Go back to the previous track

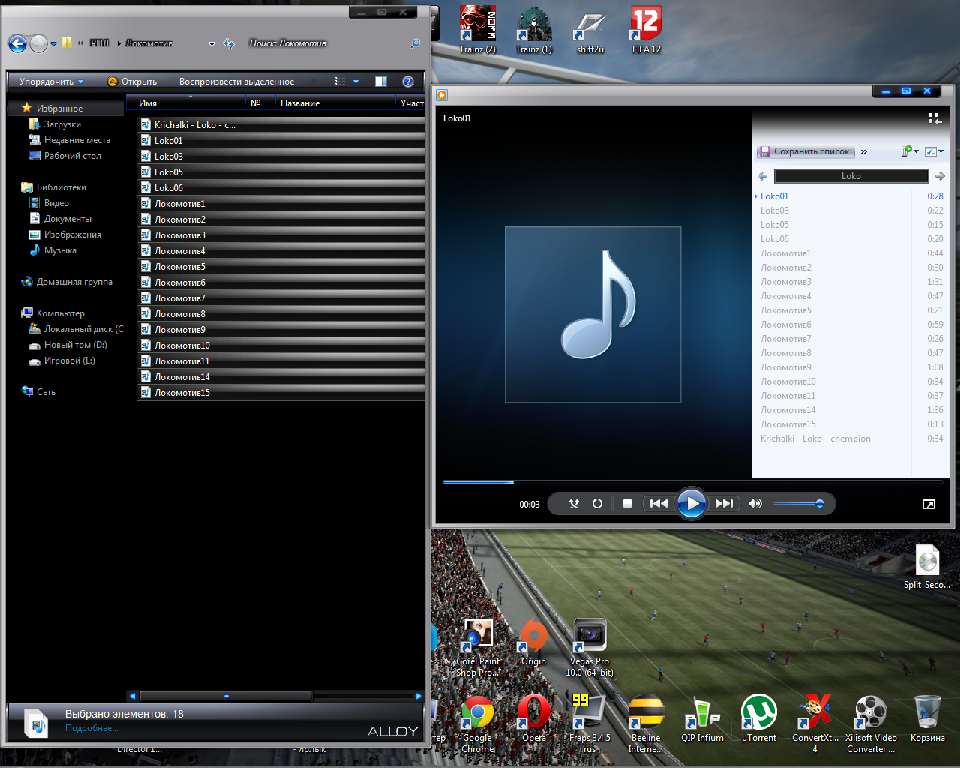tap(658, 504)
